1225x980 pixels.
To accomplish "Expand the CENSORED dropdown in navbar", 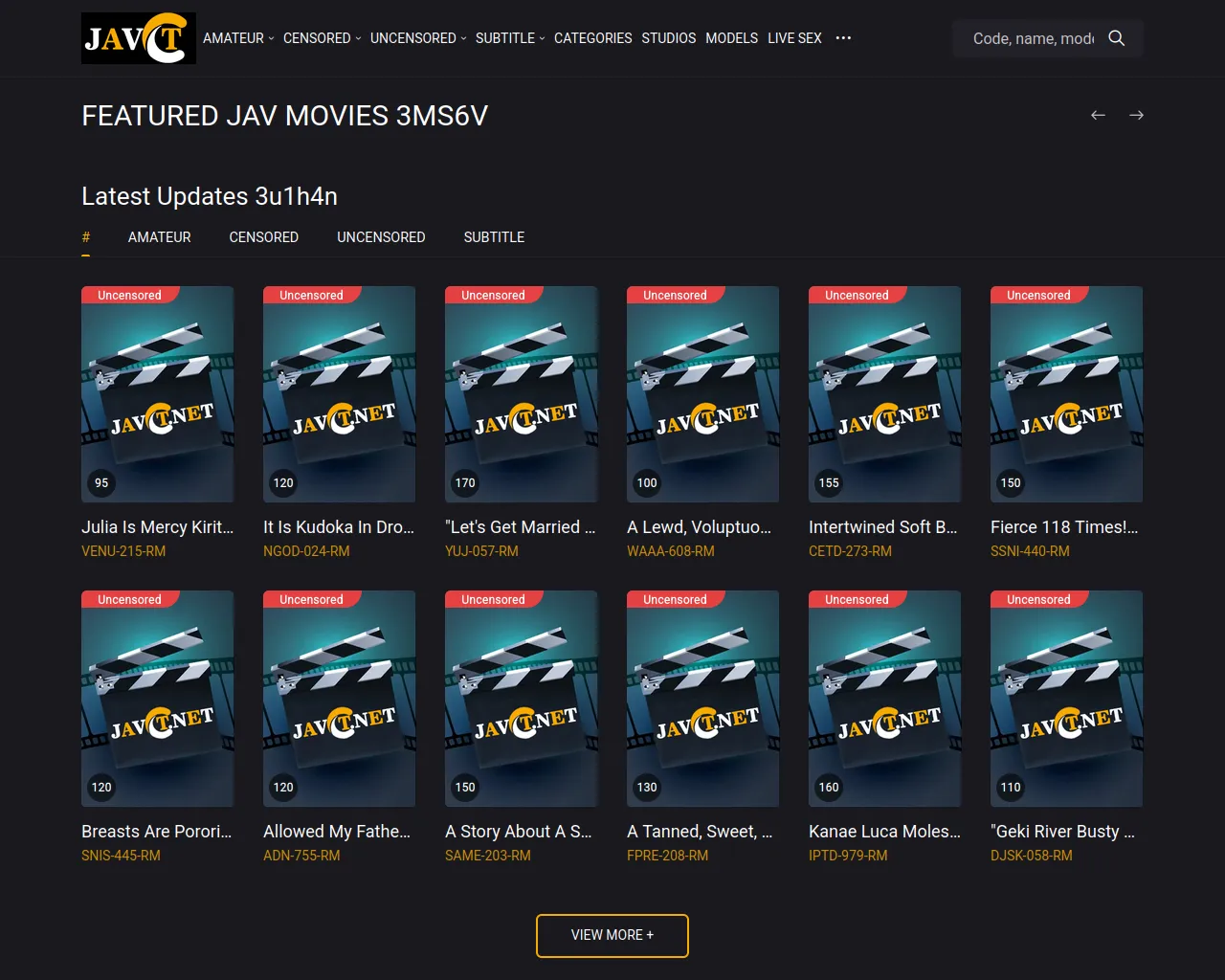I will [x=322, y=38].
